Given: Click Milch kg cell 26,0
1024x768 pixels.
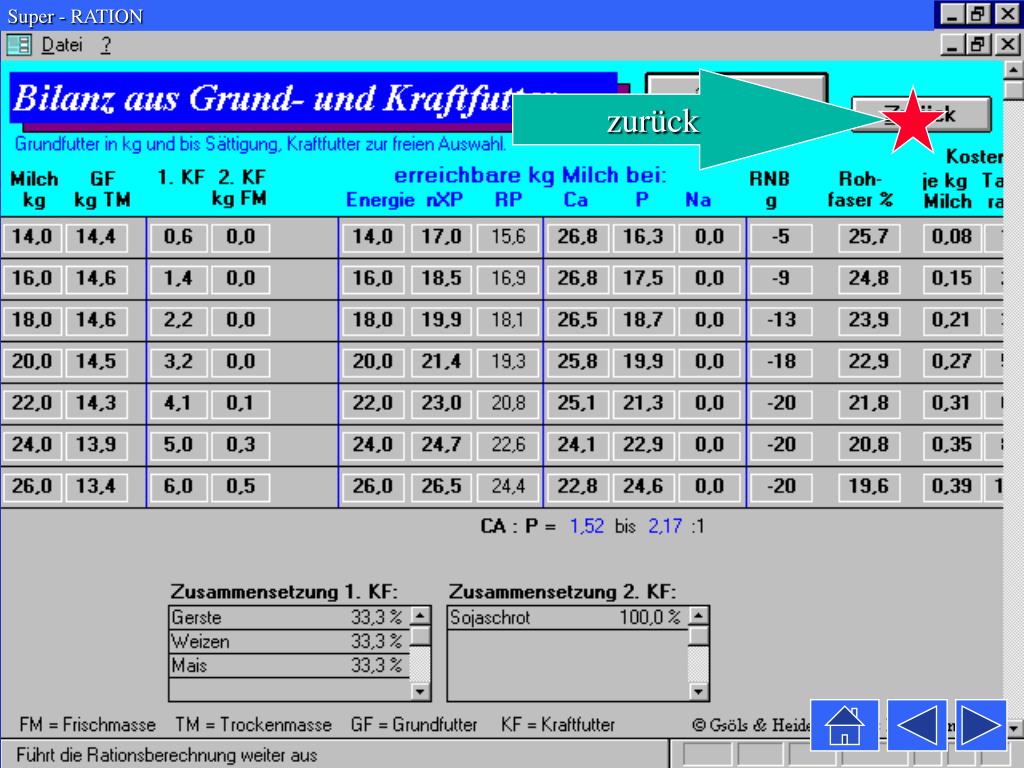Looking at the screenshot, I should click(32, 487).
